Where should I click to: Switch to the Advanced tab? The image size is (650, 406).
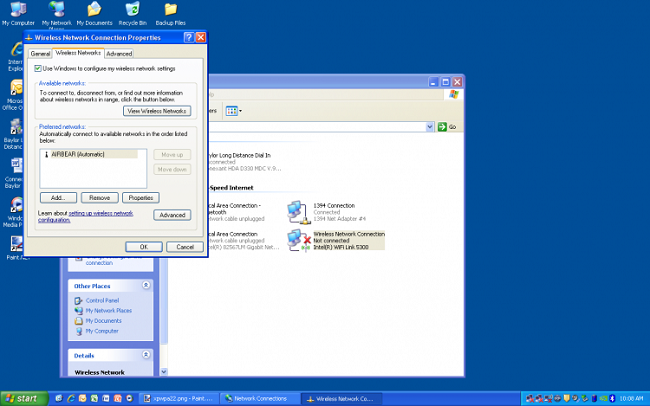click(x=119, y=53)
